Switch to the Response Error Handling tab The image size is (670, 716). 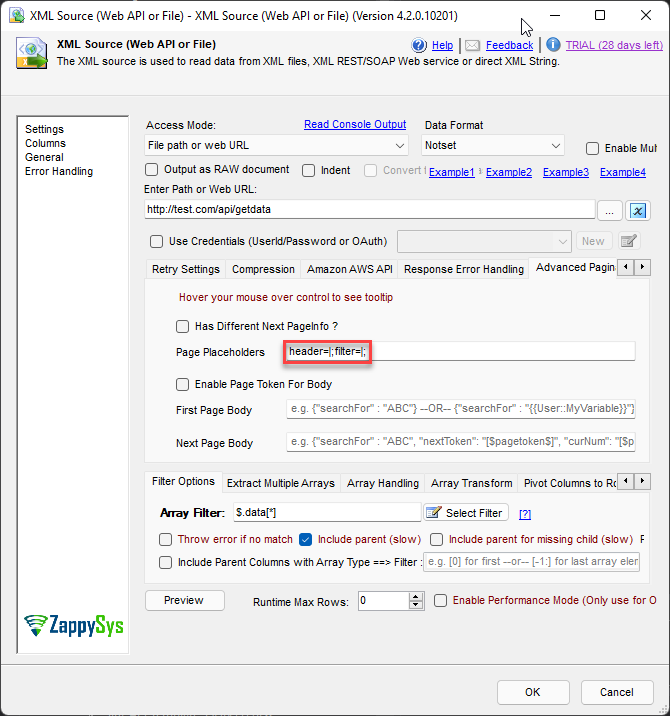(x=463, y=269)
